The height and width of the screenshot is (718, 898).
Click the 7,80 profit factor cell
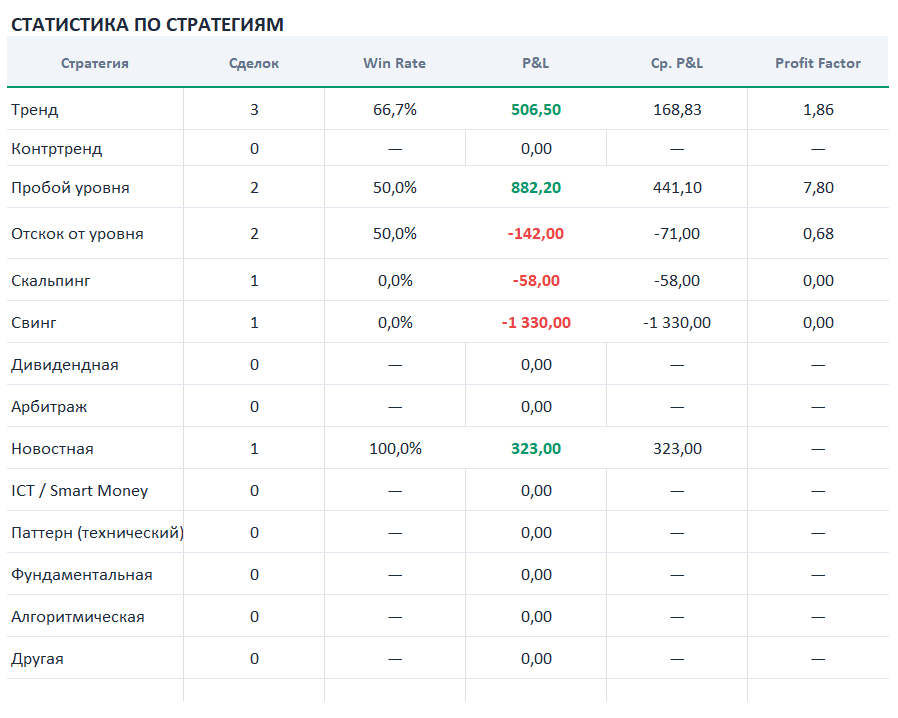pyautogui.click(x=818, y=187)
